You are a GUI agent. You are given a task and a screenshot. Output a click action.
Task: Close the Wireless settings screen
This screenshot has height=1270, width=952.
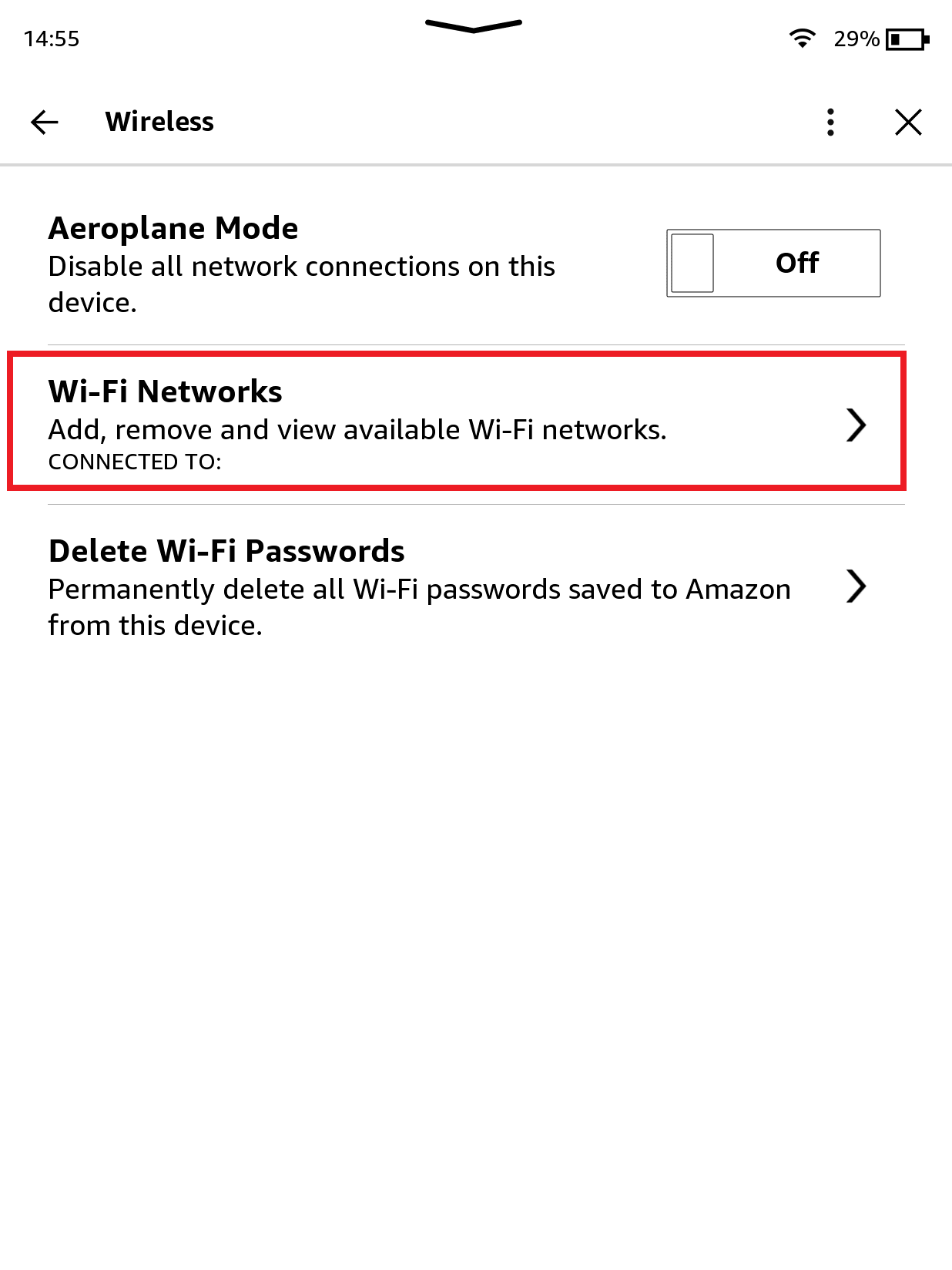click(x=908, y=122)
